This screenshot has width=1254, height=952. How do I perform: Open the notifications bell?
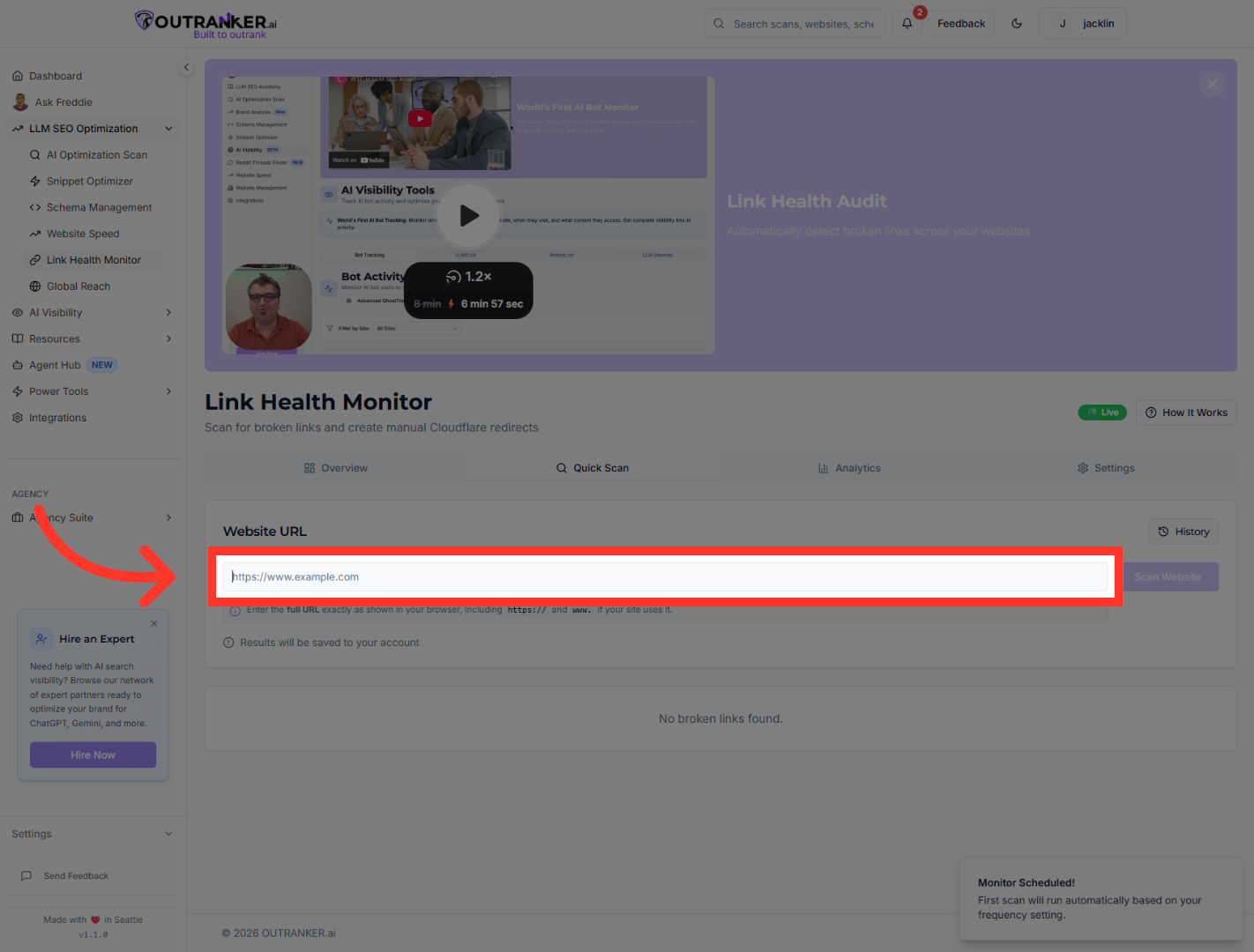click(907, 24)
